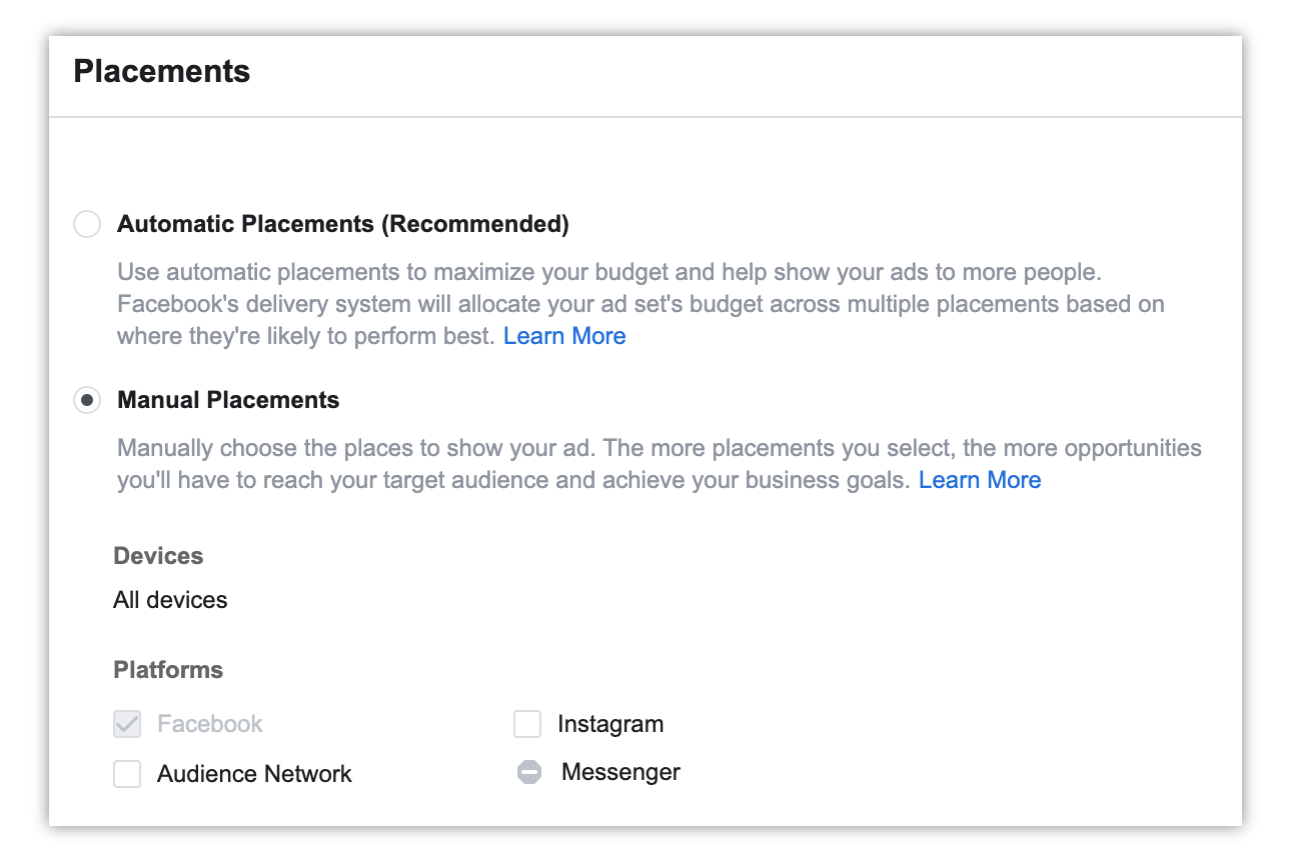Viewport: 1294px width, 866px height.
Task: Click the Instagram label text
Action: tap(611, 724)
